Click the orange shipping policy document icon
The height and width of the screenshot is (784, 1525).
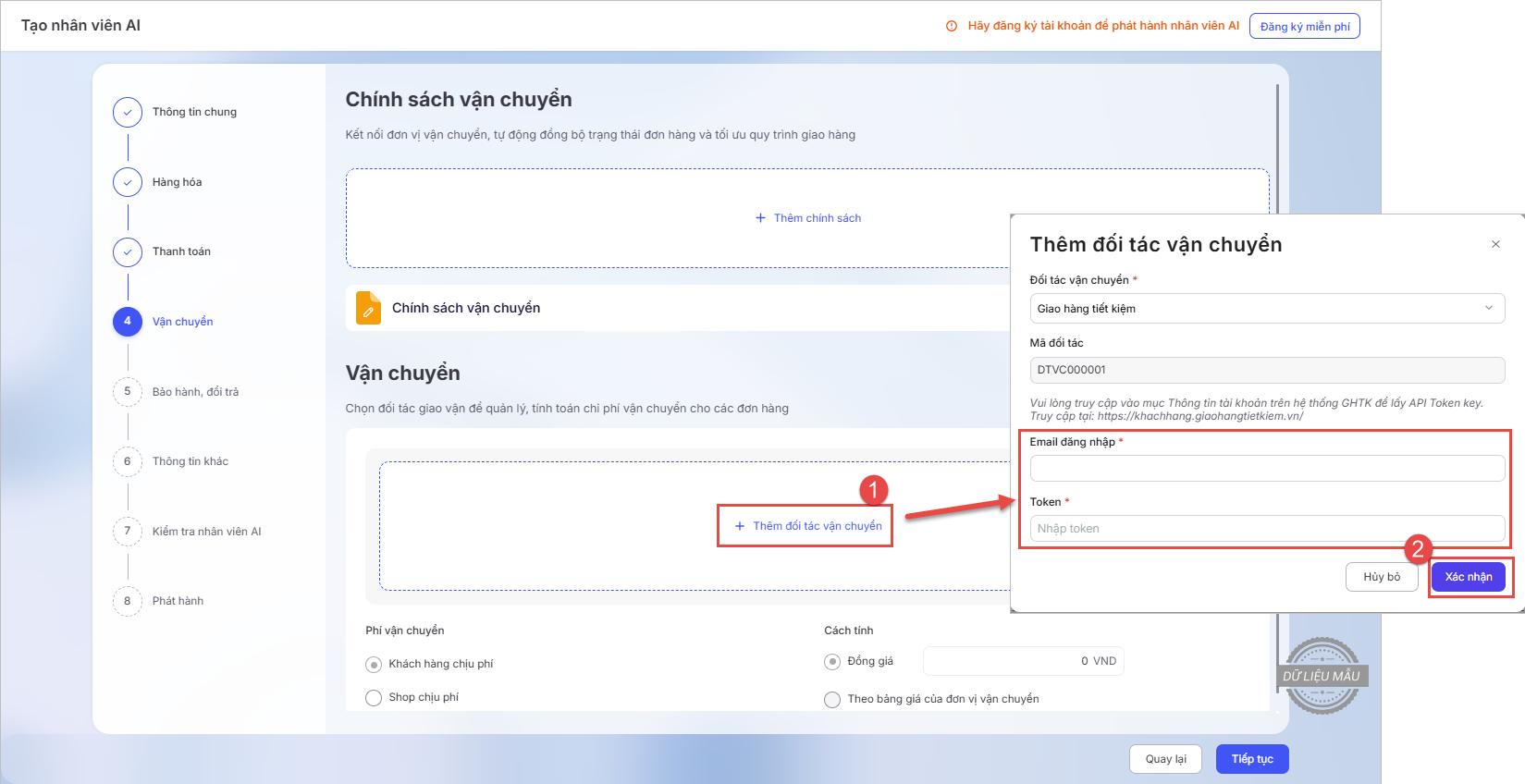point(368,309)
